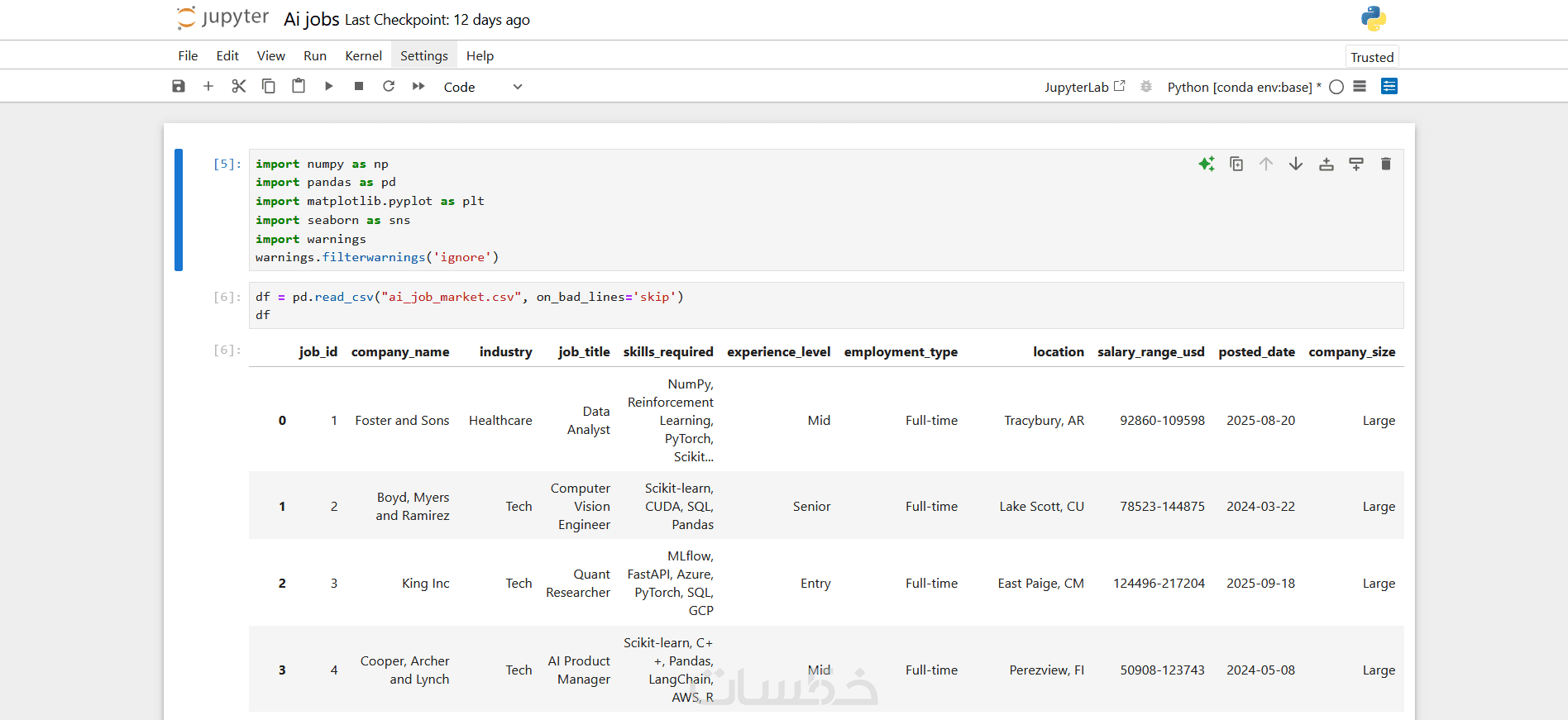Toggle the debugger bug icon

tap(1146, 86)
